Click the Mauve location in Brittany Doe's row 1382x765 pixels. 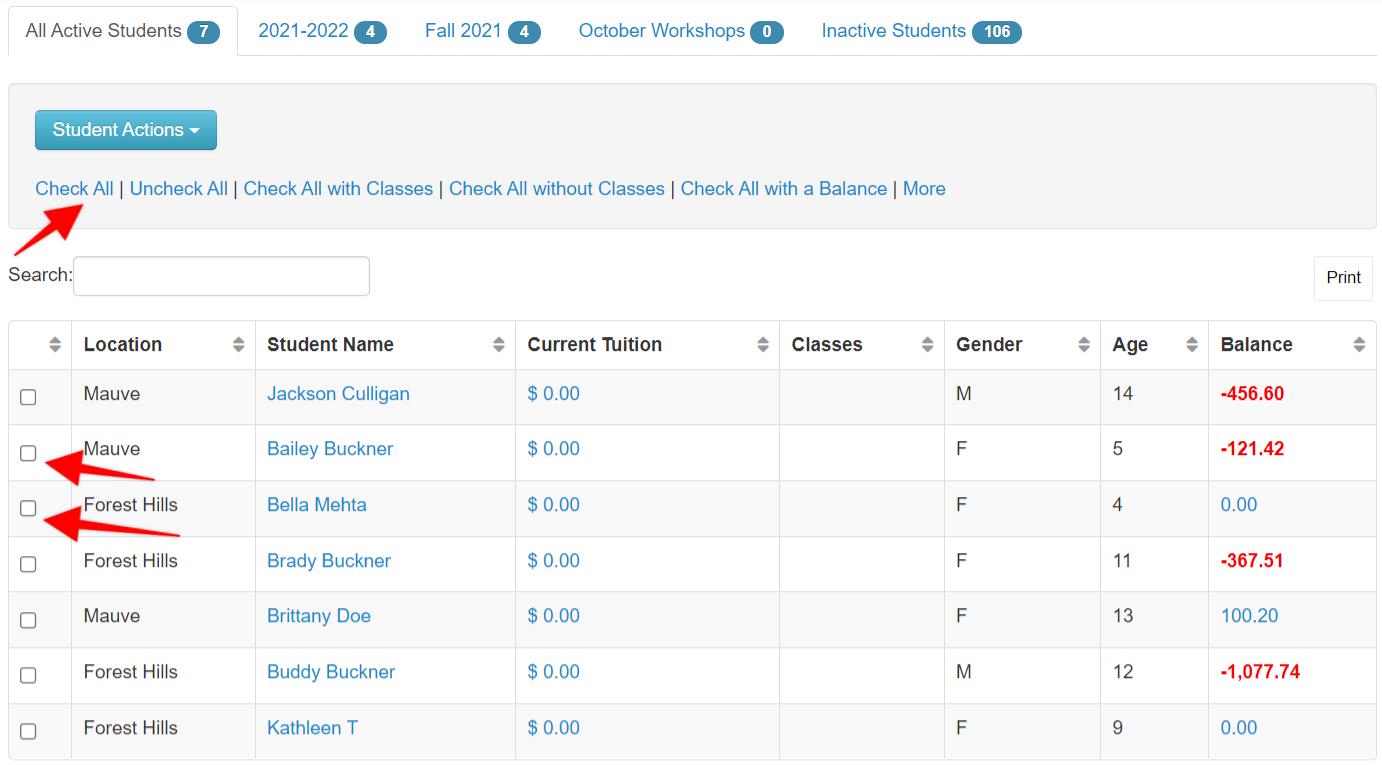pos(112,616)
